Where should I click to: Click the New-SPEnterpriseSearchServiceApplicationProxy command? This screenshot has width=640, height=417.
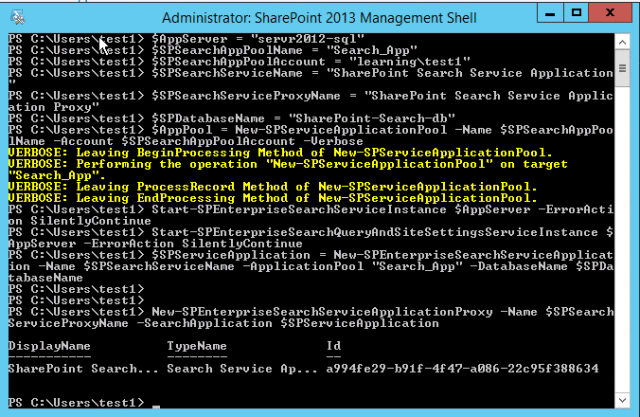pos(322,312)
